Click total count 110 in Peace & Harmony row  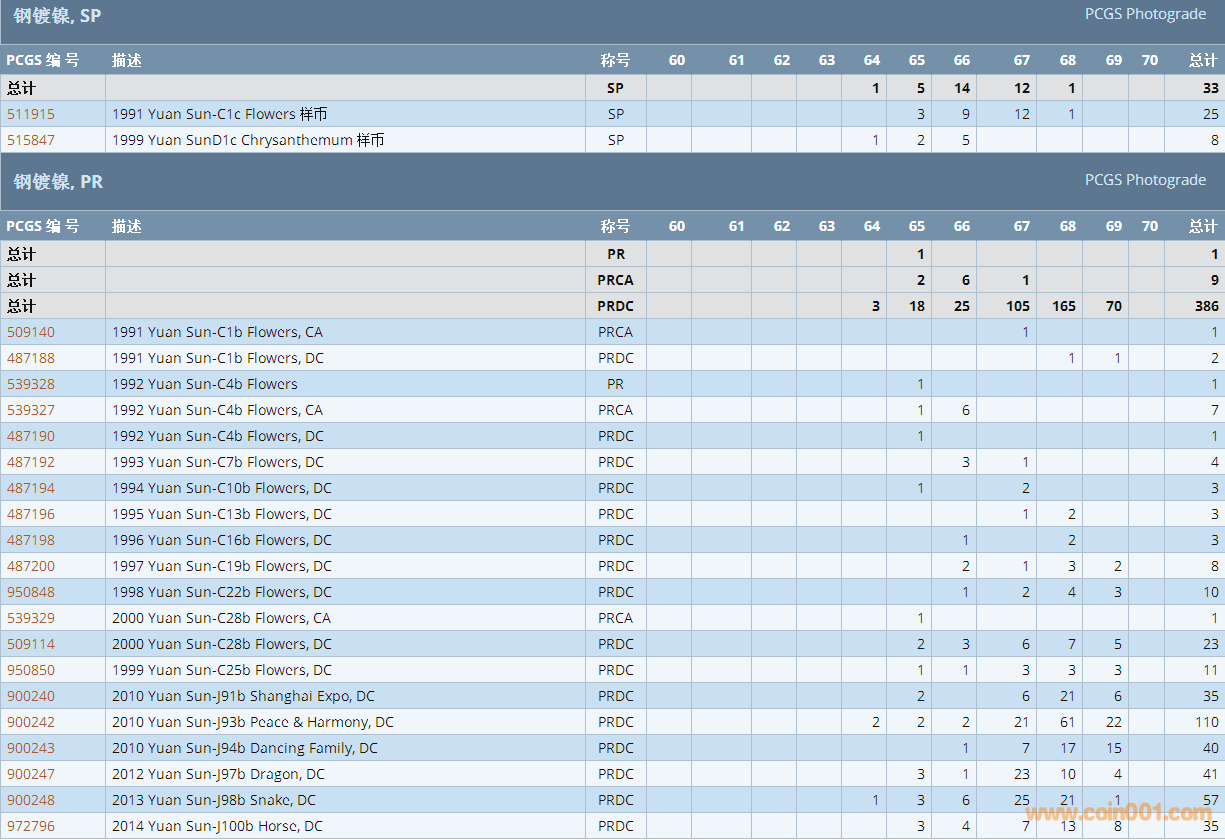tap(1206, 722)
